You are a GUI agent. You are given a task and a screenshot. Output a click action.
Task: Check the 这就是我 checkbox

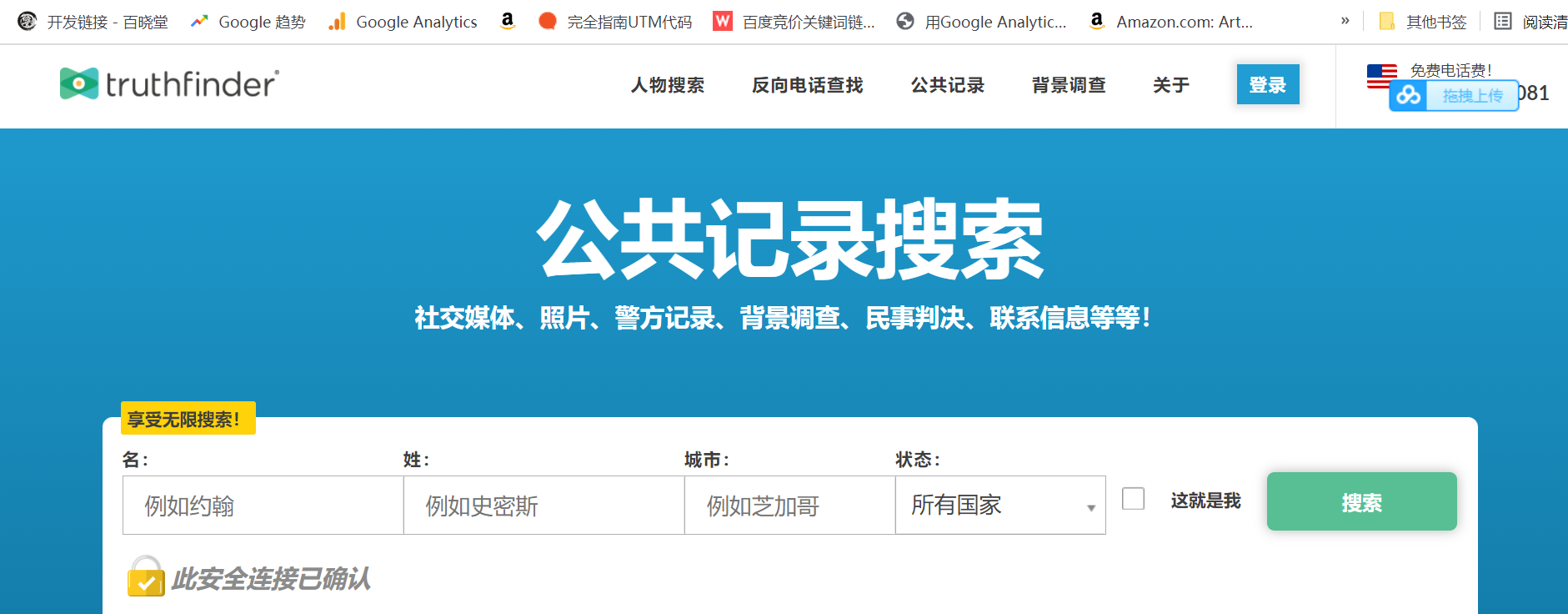(1134, 499)
